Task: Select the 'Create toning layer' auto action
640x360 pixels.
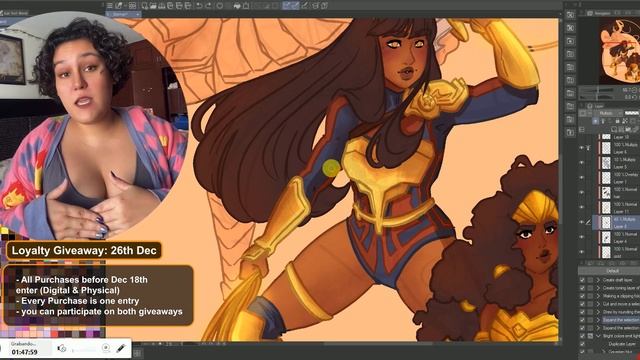Action: tap(621, 288)
